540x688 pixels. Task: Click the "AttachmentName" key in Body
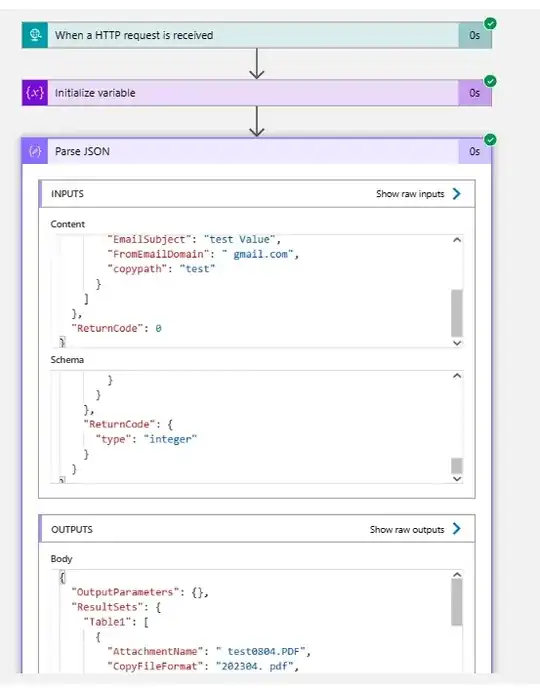(158, 652)
